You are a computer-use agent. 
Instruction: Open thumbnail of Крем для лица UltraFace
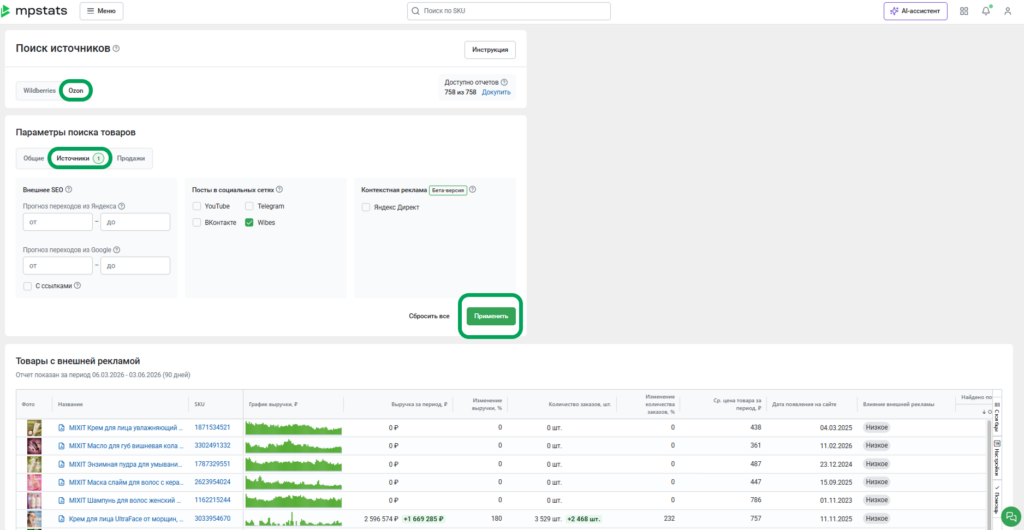click(34, 519)
